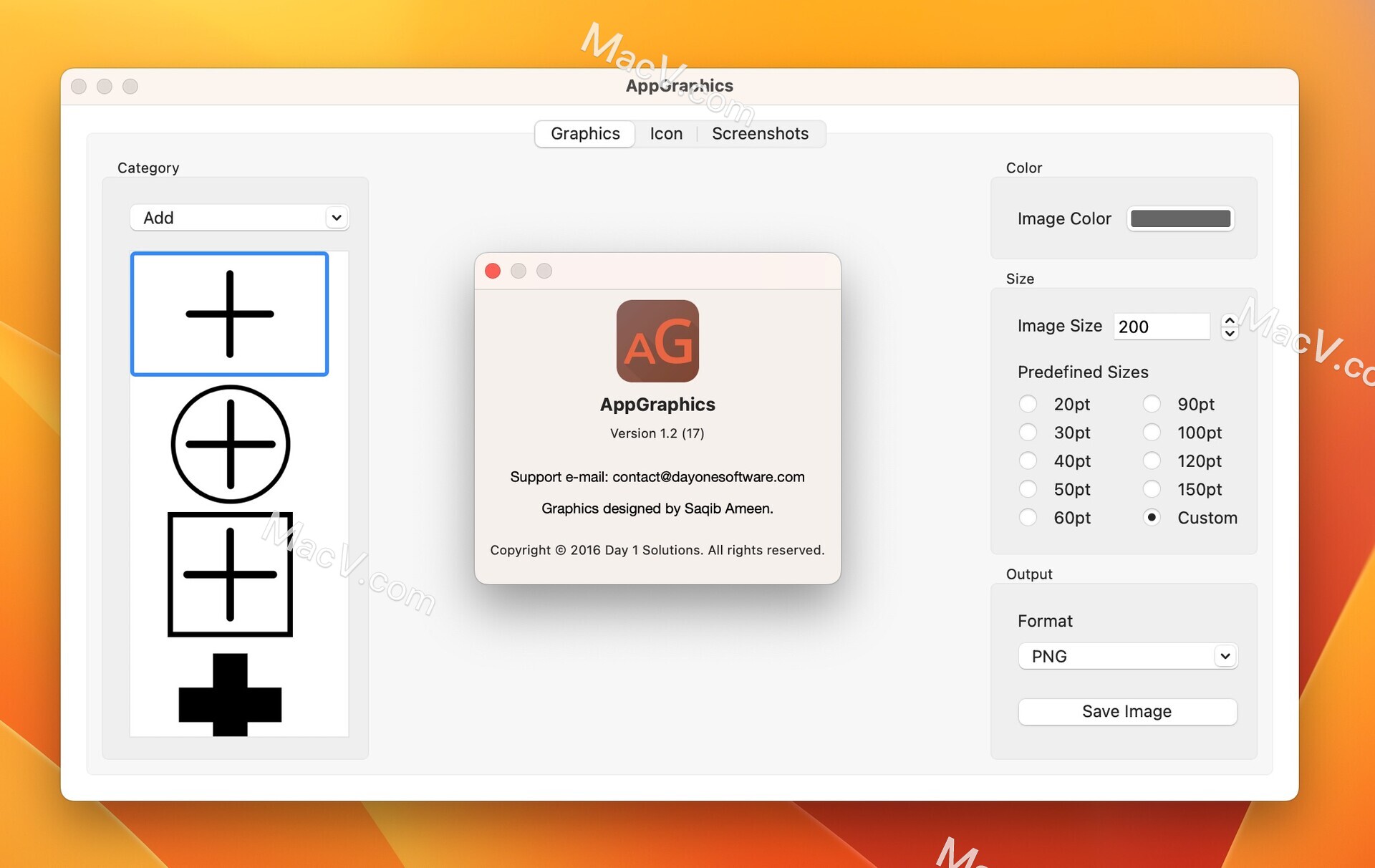
Task: Select the 90pt predefined size
Action: 1152,404
